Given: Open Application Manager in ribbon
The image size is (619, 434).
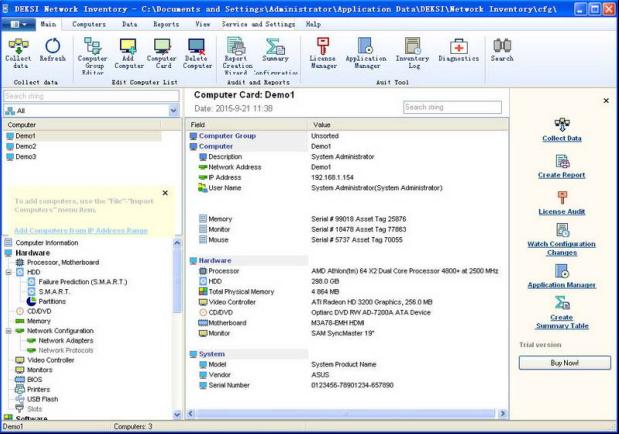Looking at the screenshot, I should pyautogui.click(x=366, y=53).
